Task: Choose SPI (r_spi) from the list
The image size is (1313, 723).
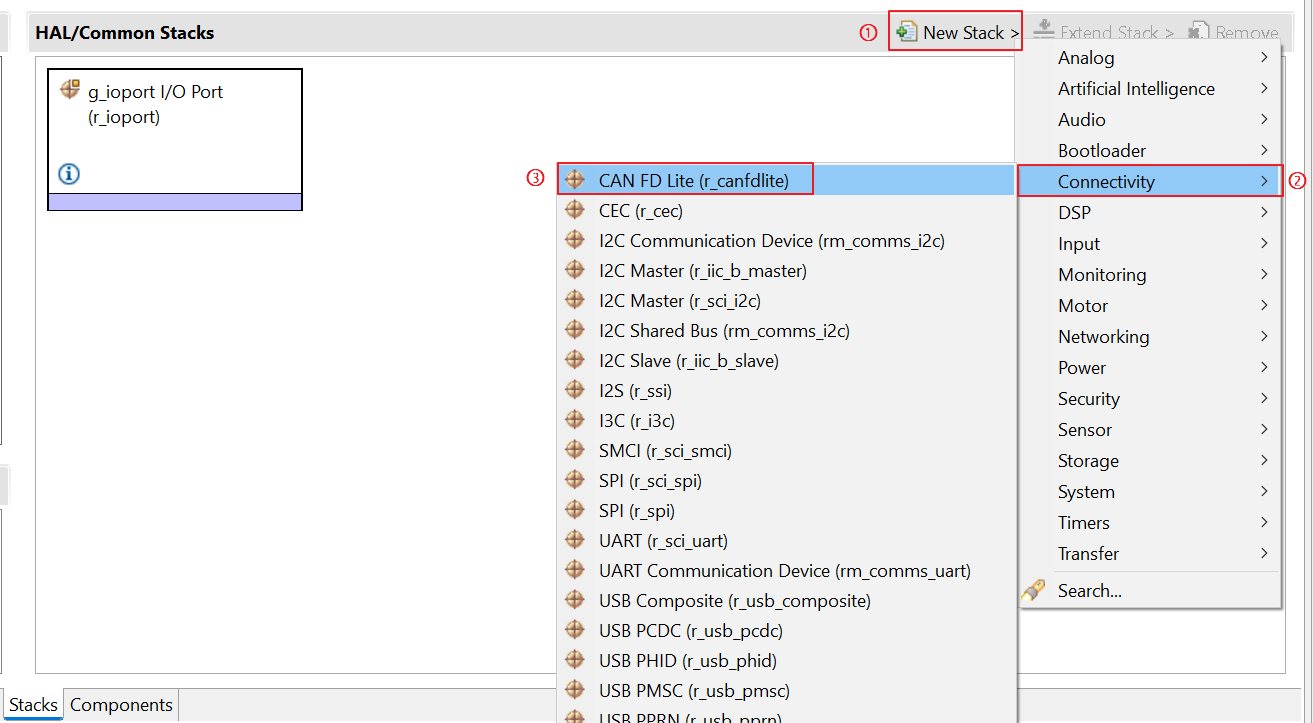Action: tap(637, 511)
